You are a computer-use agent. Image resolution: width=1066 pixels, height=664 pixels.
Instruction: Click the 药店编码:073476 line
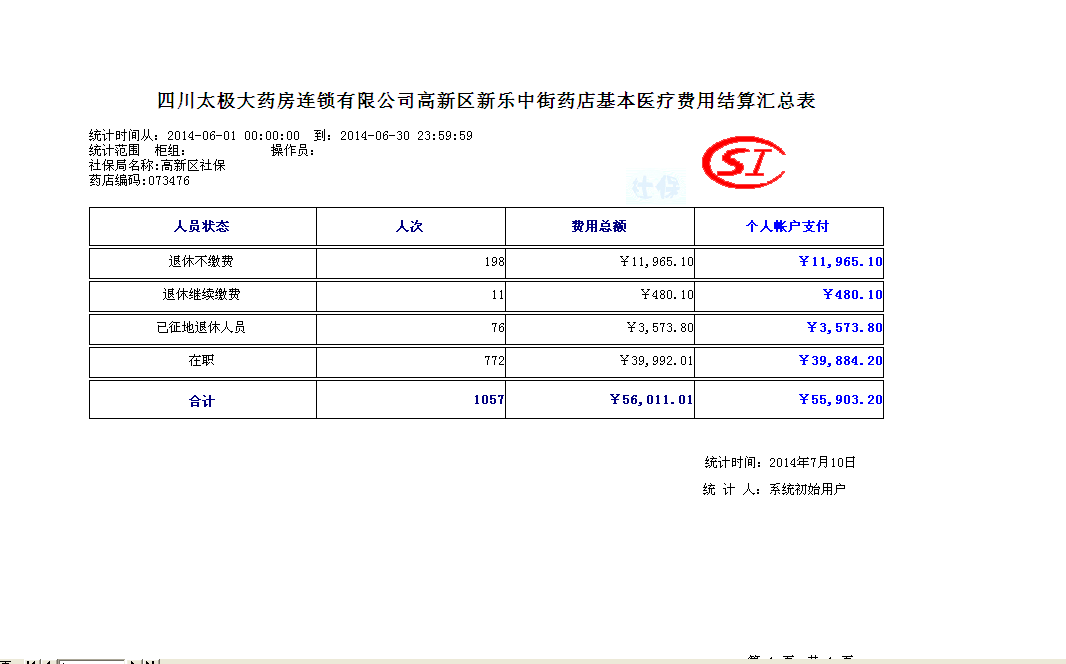139,181
